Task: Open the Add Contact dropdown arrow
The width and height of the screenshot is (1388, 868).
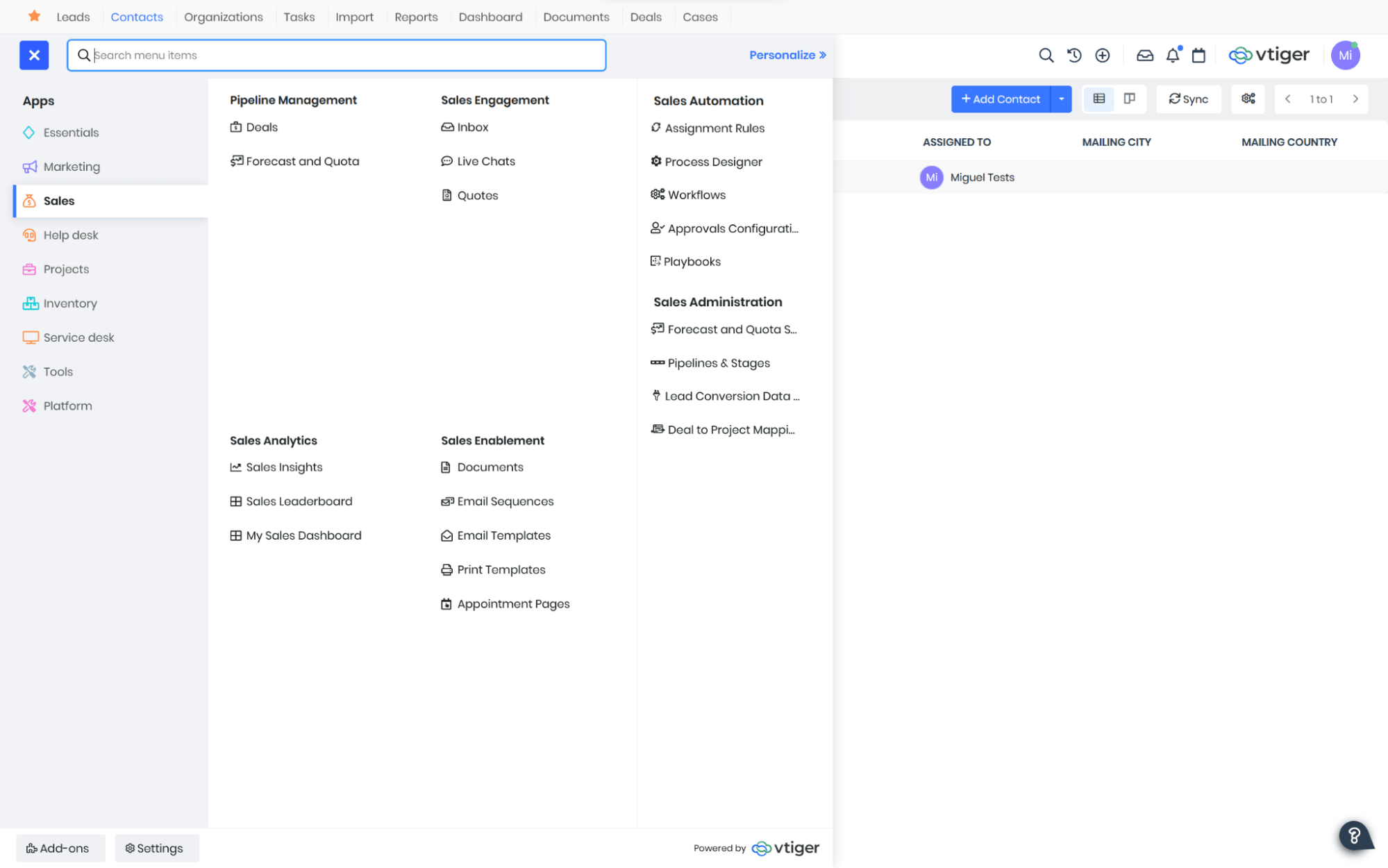Action: (x=1060, y=99)
